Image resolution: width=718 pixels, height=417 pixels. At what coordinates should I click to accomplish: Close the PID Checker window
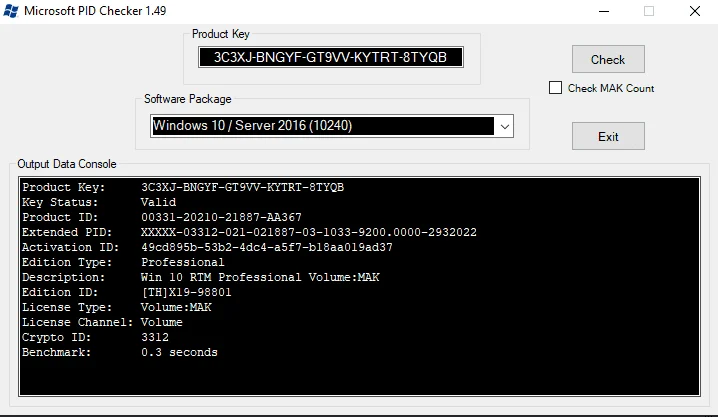click(x=695, y=11)
